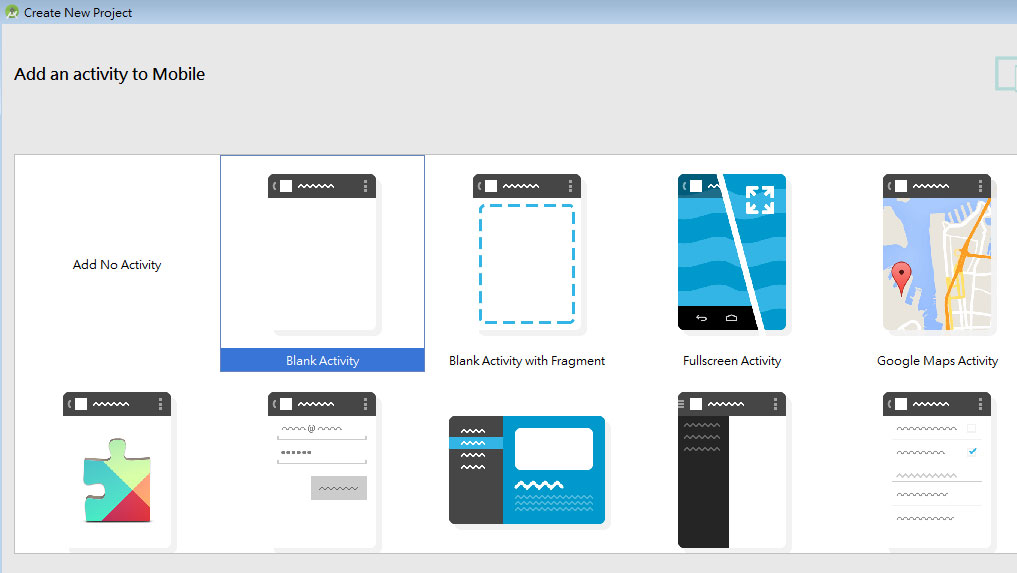This screenshot has width=1017, height=573.
Task: Pick the Login Activity template with password fields
Action: click(x=322, y=470)
